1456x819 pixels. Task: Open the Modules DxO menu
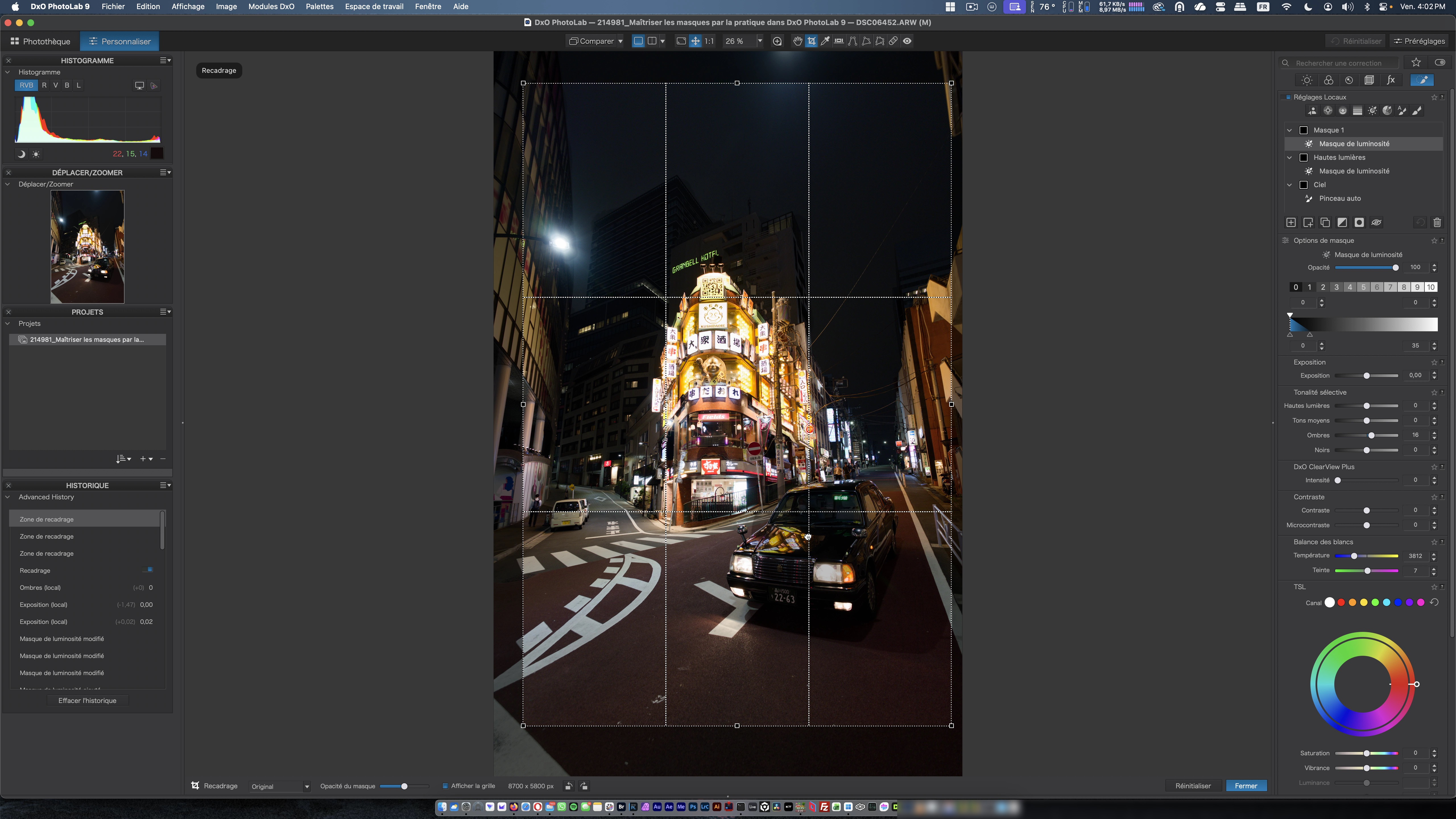[271, 7]
